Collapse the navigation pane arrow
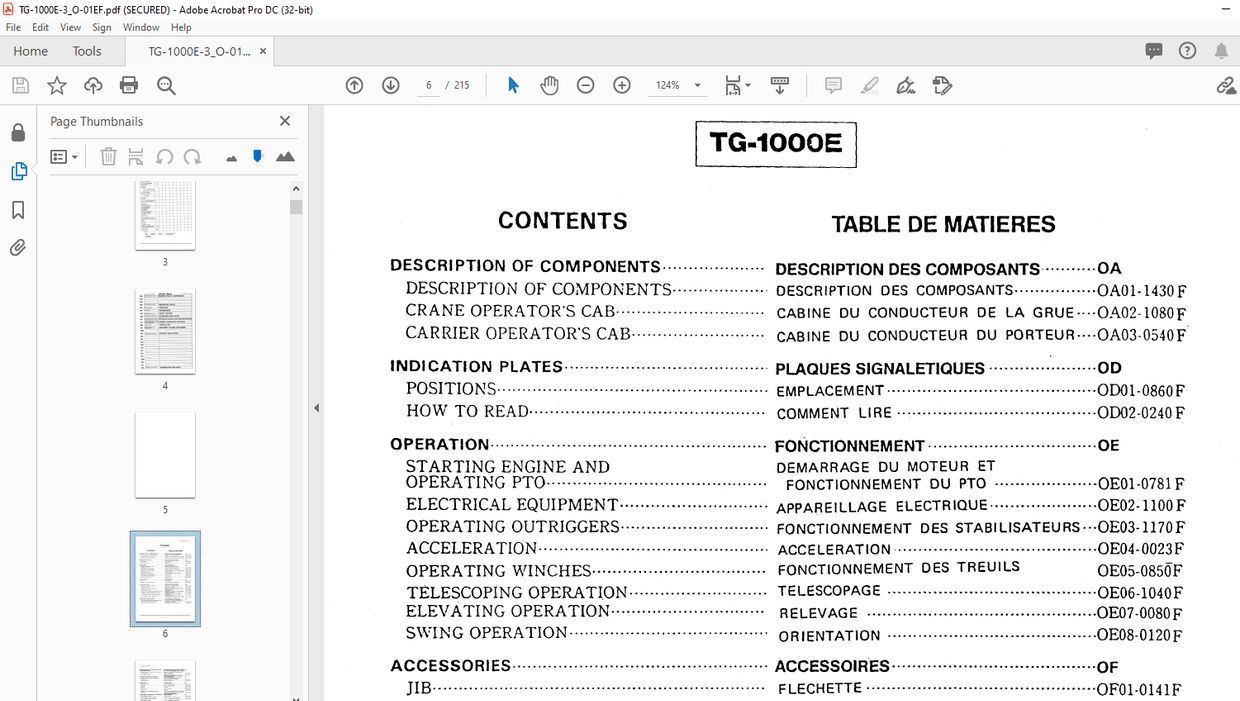1240x701 pixels. coord(317,408)
